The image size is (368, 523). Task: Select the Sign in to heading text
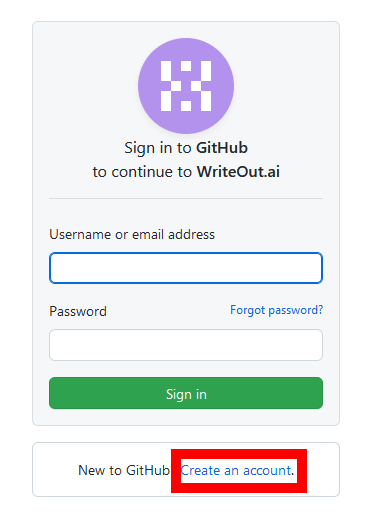[x=158, y=148]
